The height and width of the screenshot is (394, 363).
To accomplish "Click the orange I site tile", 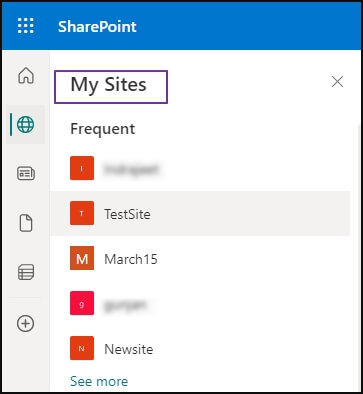I will pos(82,168).
